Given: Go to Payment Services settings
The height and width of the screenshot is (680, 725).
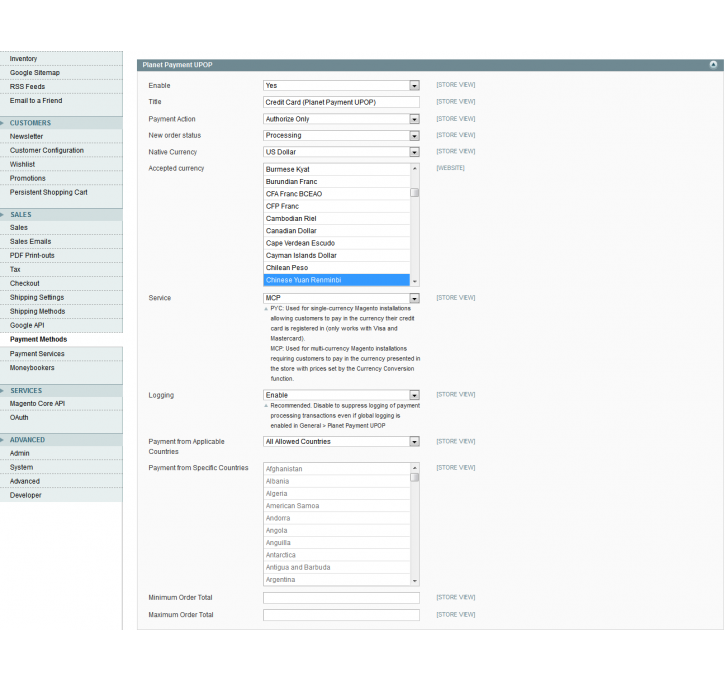Looking at the screenshot, I should coord(61,354).
